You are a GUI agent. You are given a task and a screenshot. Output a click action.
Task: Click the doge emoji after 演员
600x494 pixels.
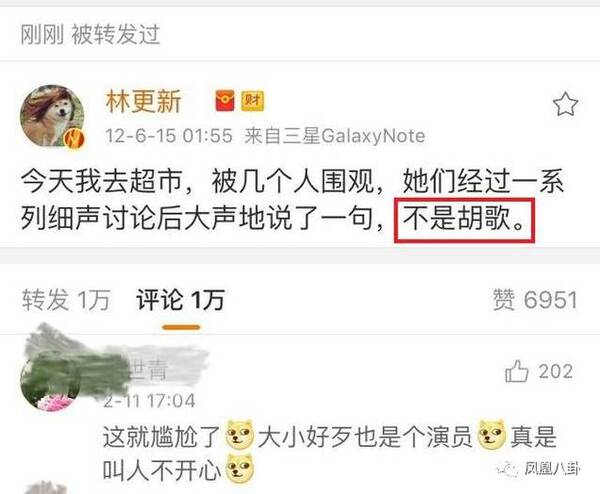(x=492, y=435)
